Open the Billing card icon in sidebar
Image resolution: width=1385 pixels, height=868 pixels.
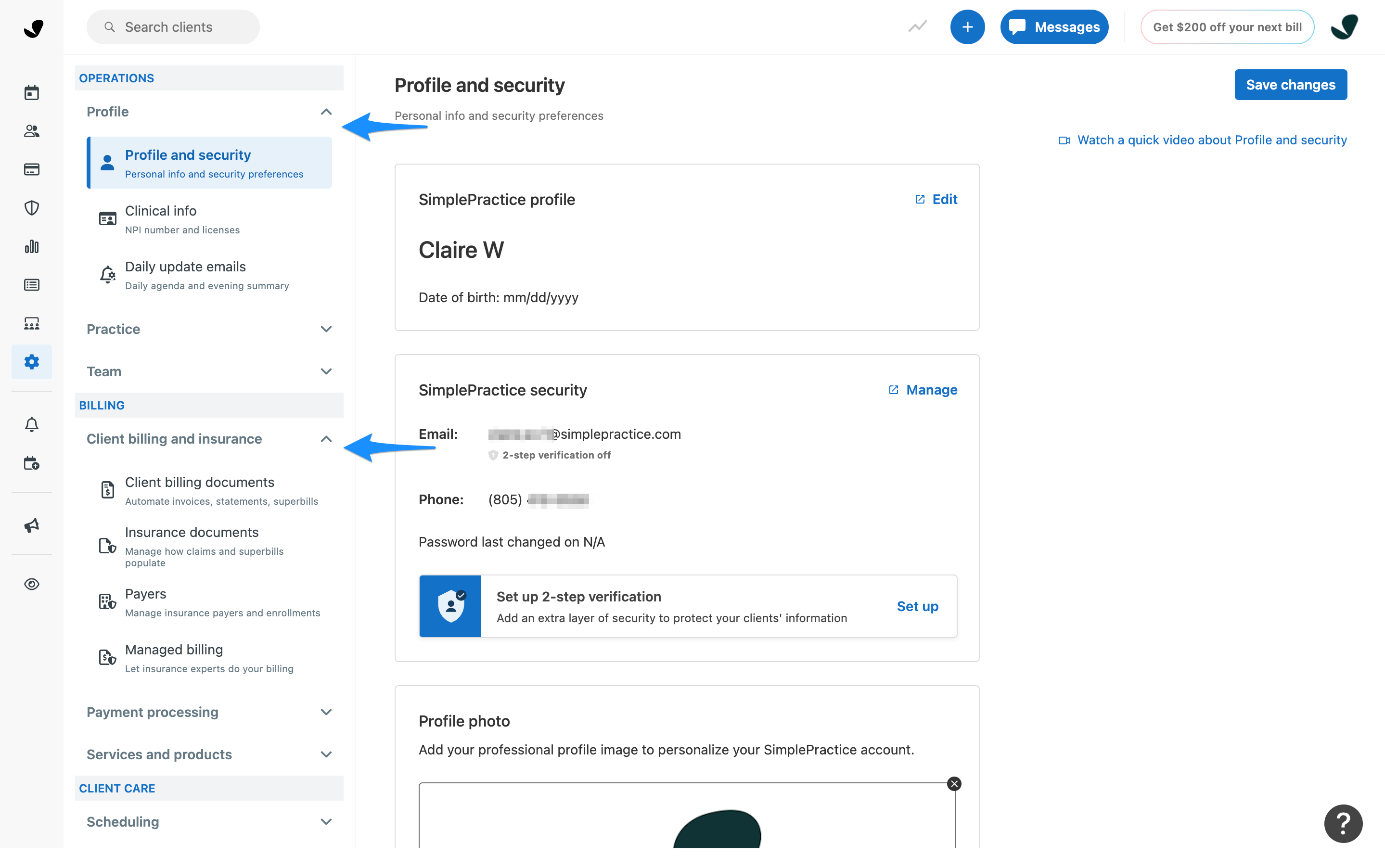tap(32, 169)
